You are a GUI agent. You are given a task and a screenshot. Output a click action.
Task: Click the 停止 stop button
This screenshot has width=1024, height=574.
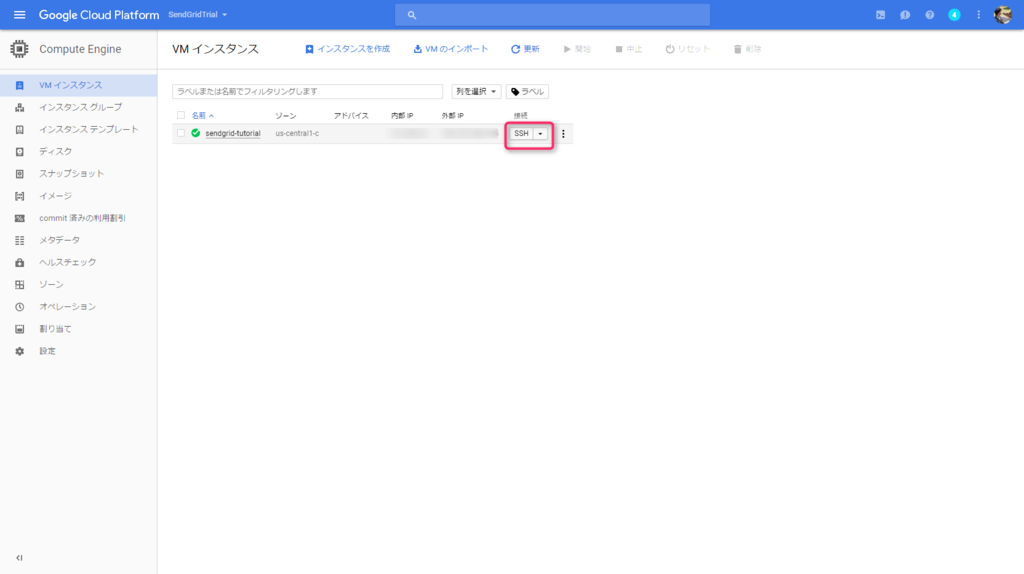pyautogui.click(x=628, y=49)
